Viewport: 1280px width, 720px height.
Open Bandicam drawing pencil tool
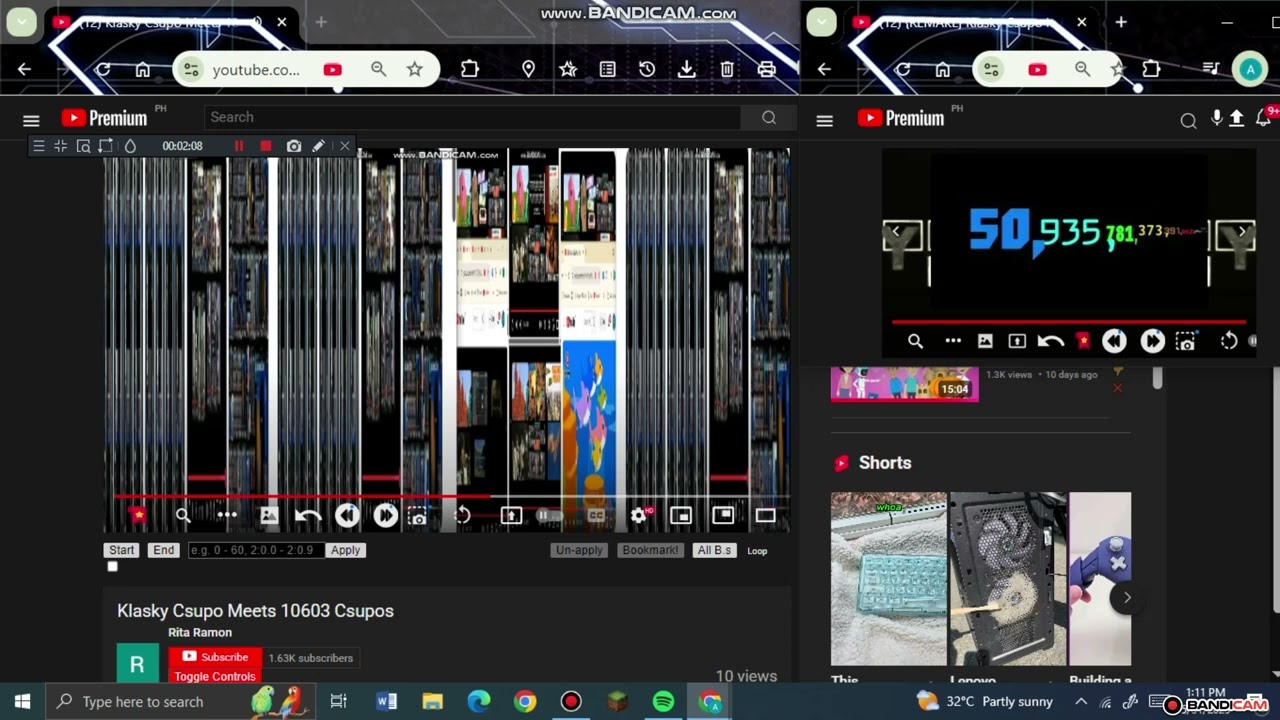click(318, 146)
